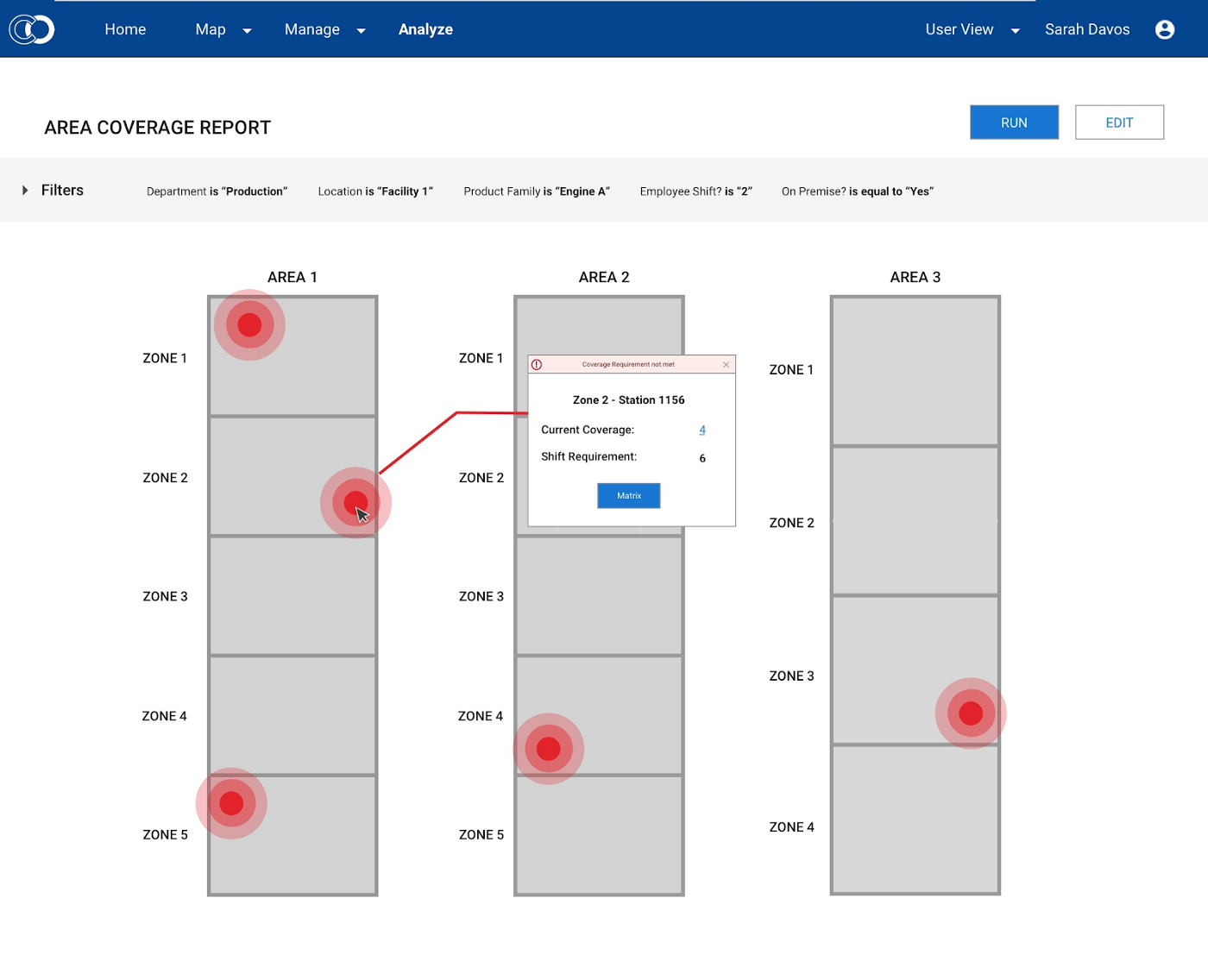This screenshot has width=1208, height=980.
Task: Click the company logo in the navigation bar
Action: [x=31, y=28]
